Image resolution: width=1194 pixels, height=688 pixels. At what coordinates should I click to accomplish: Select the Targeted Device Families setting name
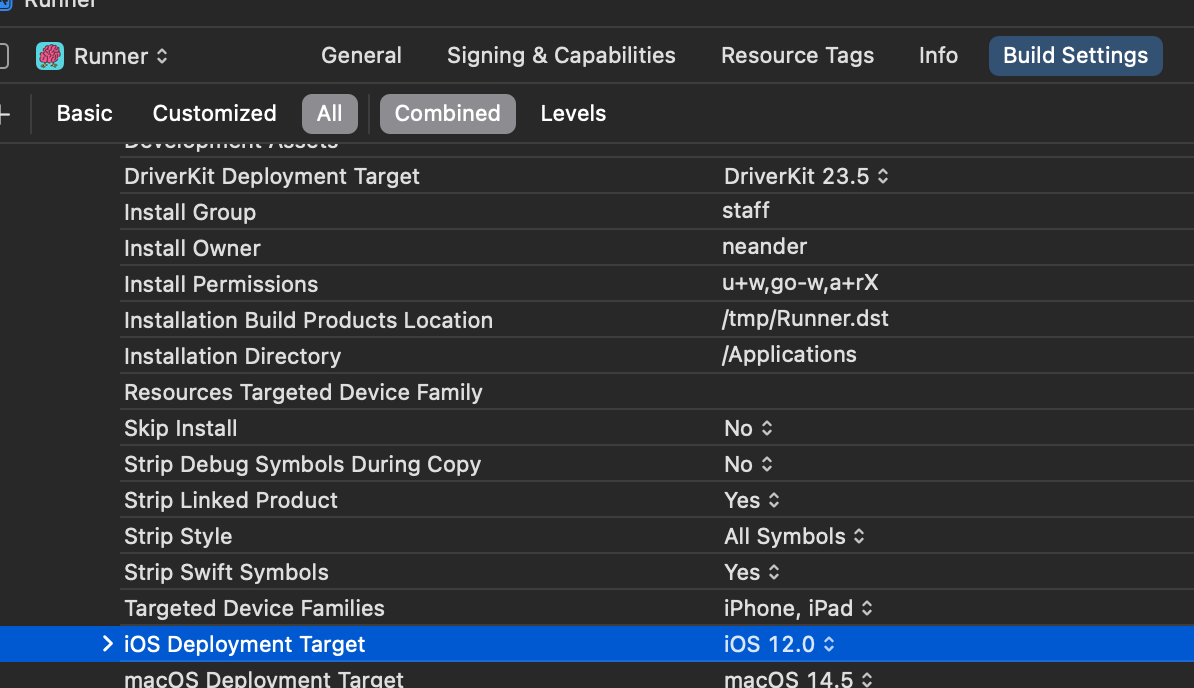pyautogui.click(x=254, y=608)
